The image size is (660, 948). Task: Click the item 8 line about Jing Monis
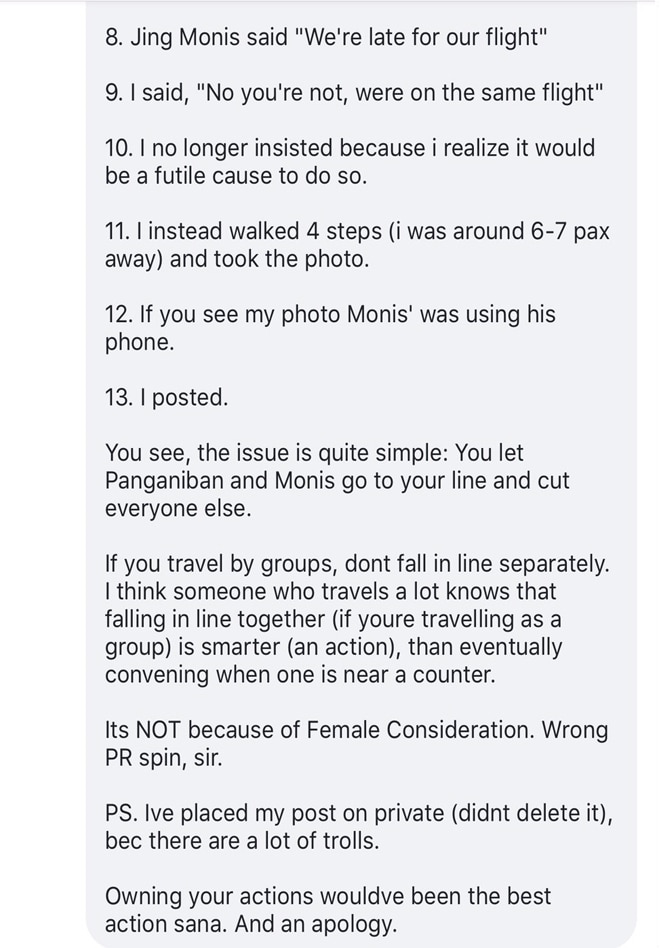tap(326, 37)
